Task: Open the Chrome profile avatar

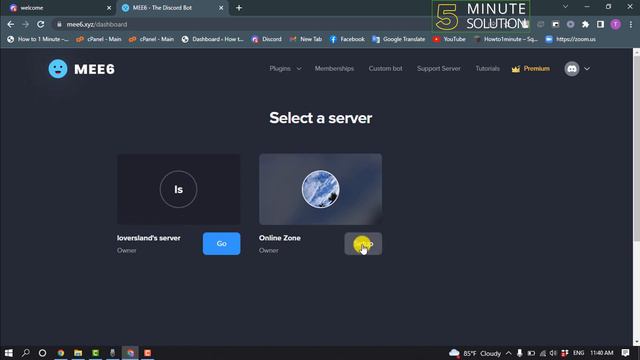Action: (616, 24)
